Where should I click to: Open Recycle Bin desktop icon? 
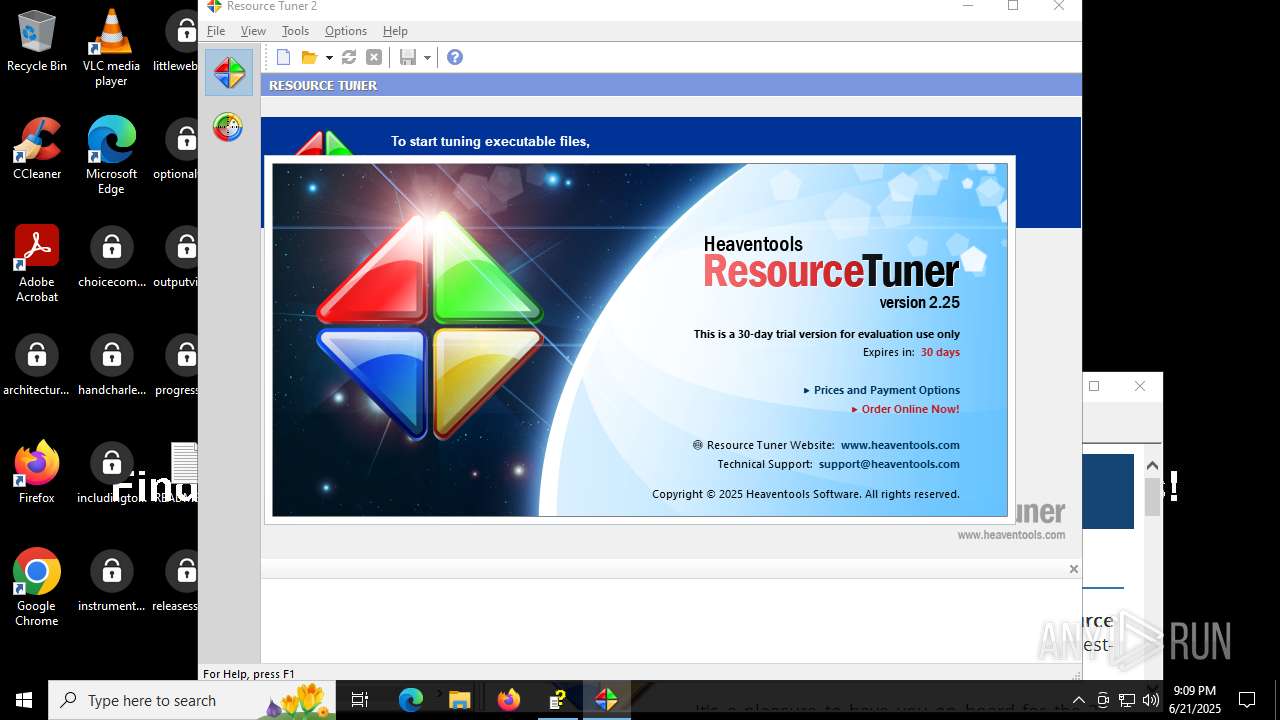(x=37, y=41)
